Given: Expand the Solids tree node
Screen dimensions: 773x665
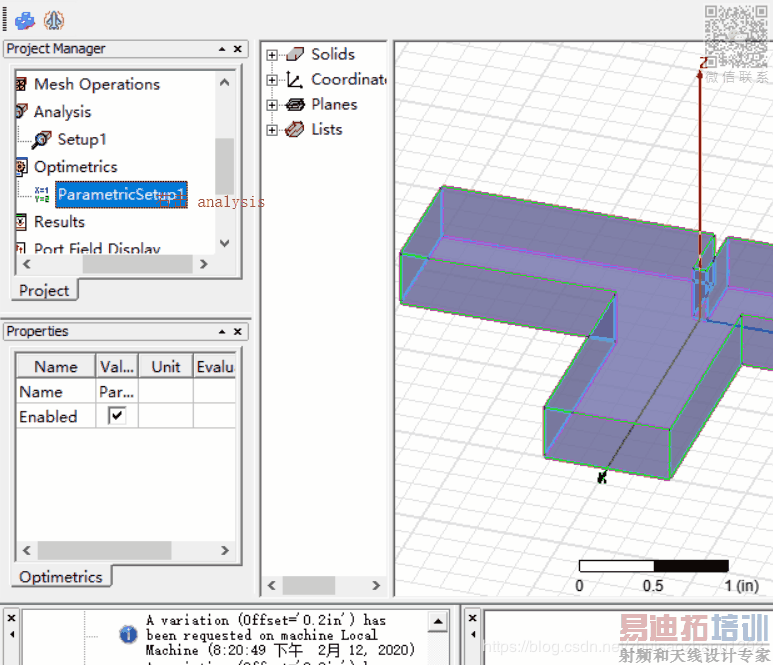Looking at the screenshot, I should (x=272, y=55).
